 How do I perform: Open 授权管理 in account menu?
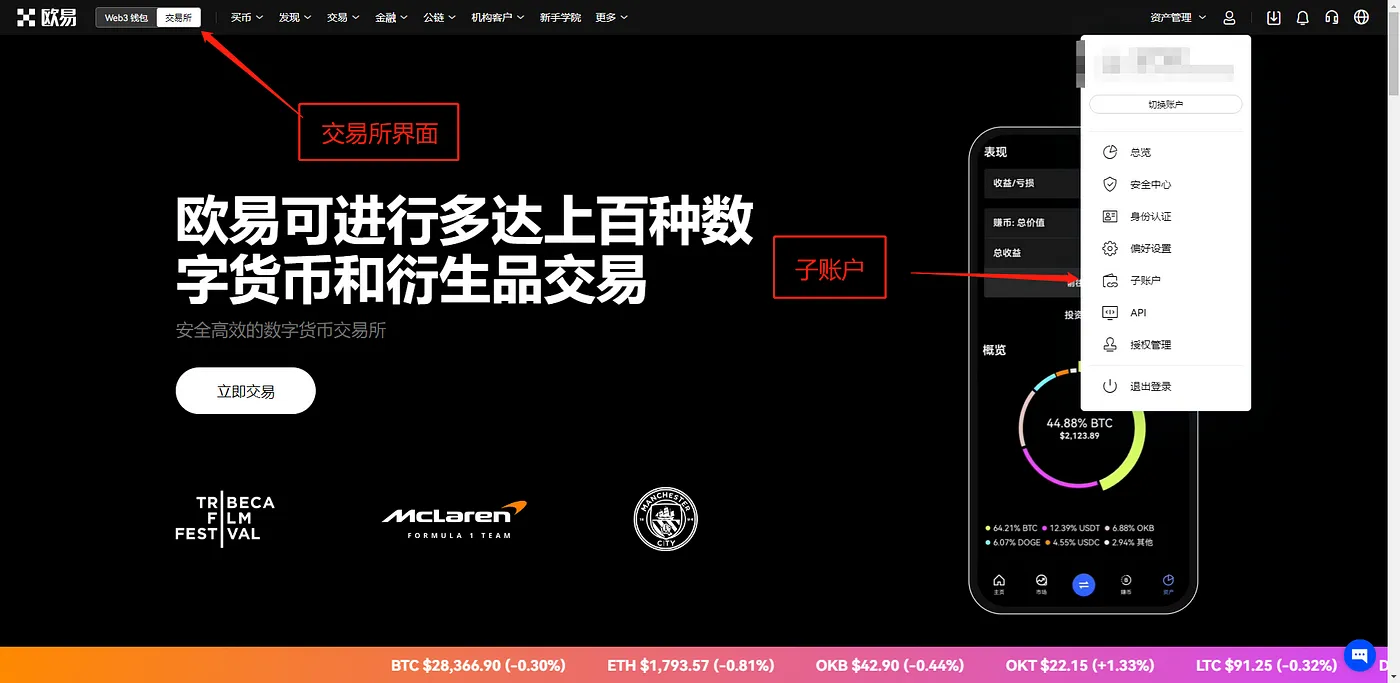[x=1165, y=344]
